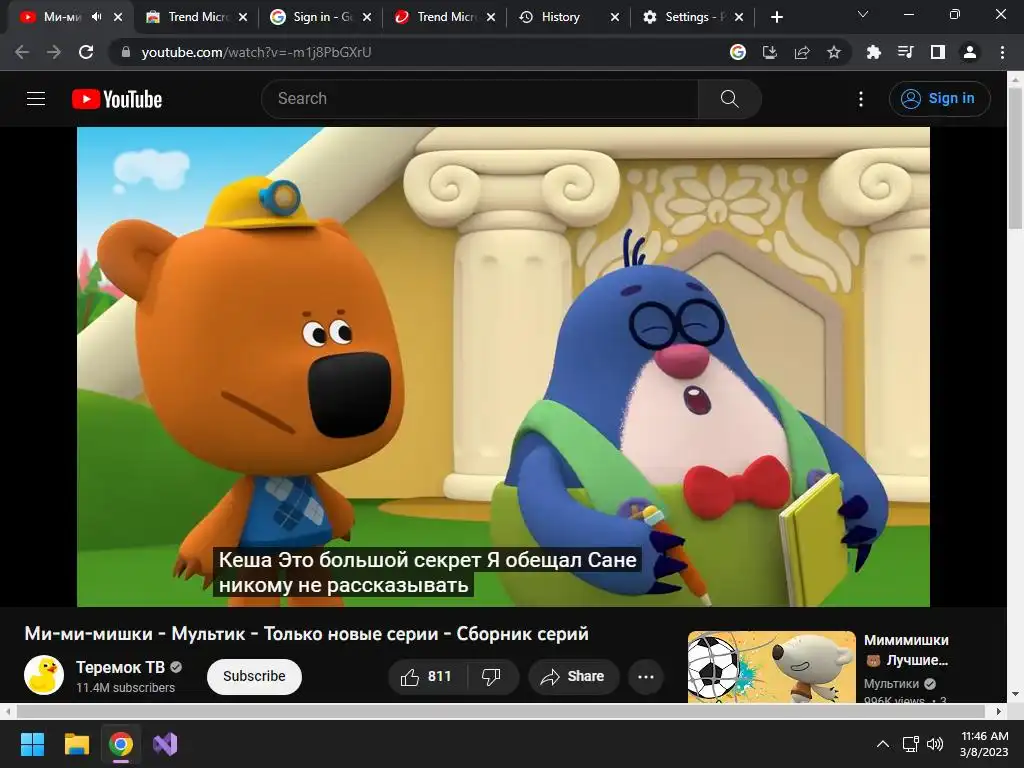Open YouTube settings three-dot menu
The image size is (1024, 768).
tap(861, 99)
